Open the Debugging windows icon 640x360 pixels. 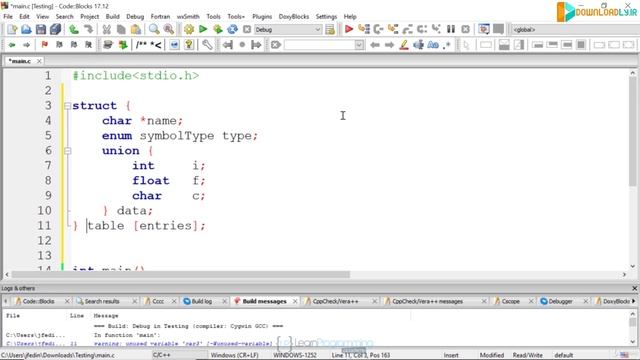click(x=484, y=29)
